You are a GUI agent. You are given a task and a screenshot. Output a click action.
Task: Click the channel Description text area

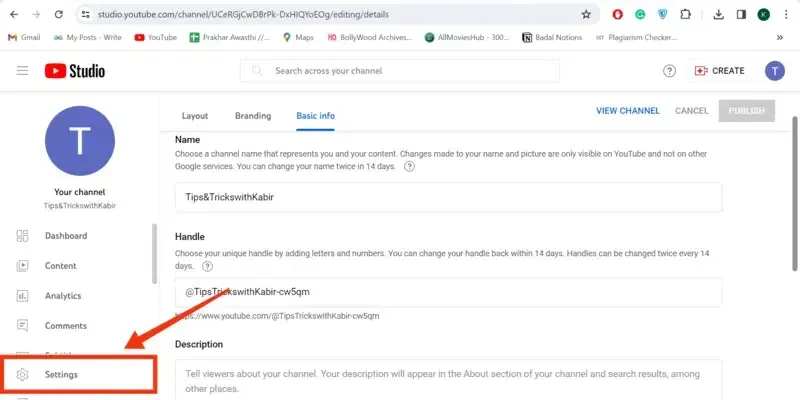[448, 380]
